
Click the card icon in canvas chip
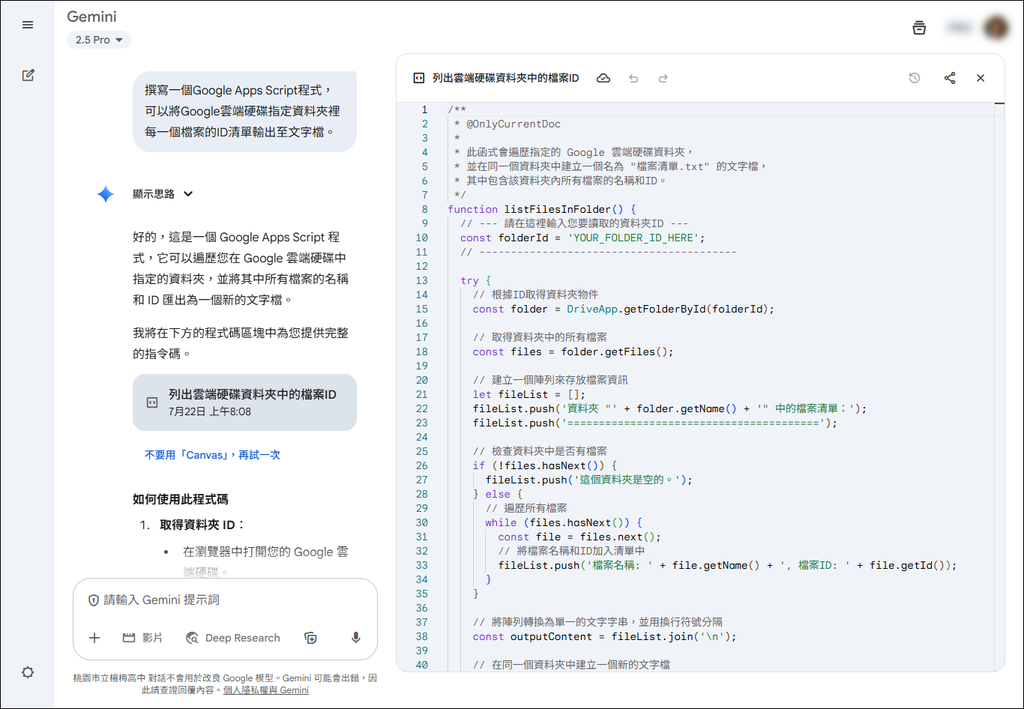[152, 402]
